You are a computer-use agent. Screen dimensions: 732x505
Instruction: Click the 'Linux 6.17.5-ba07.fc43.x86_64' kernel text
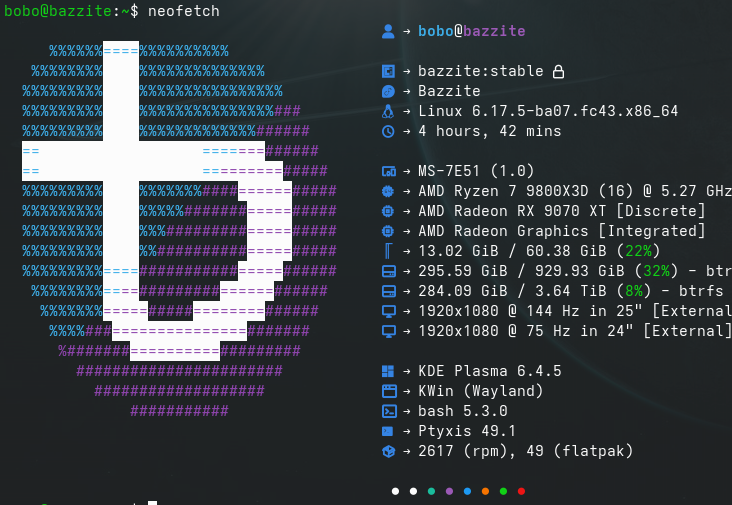click(x=548, y=112)
